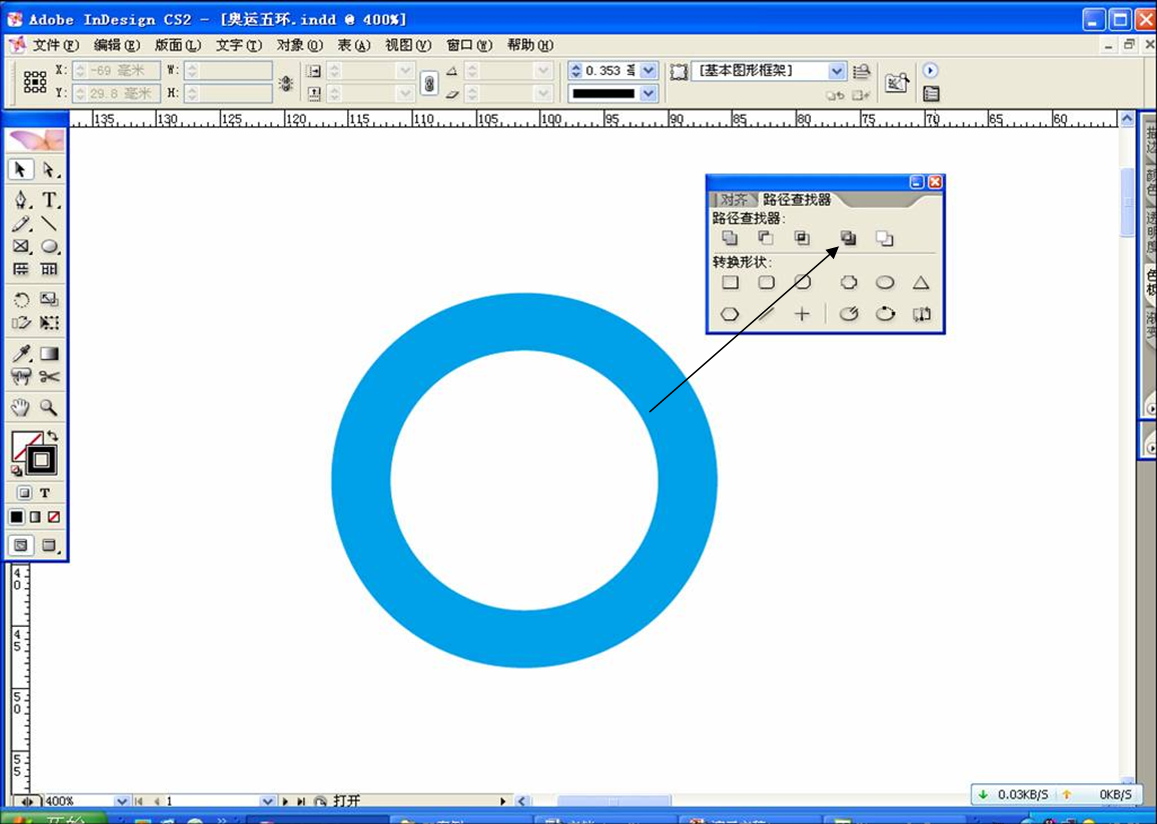
Task: Pick the Rotate tool
Action: [21, 300]
